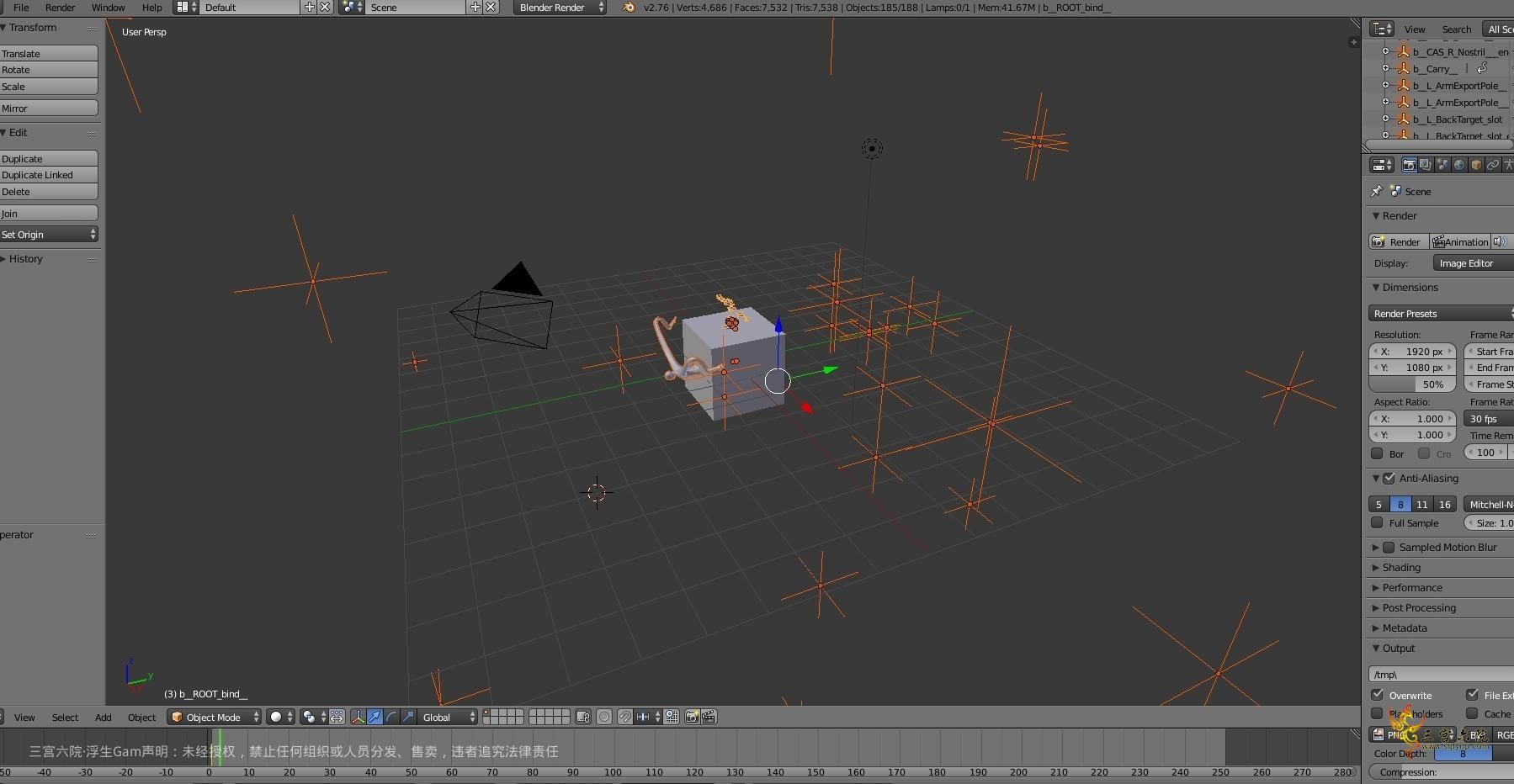This screenshot has width=1514, height=784.
Task: Toggle the File Extensions checkbox
Action: pos(1472,695)
